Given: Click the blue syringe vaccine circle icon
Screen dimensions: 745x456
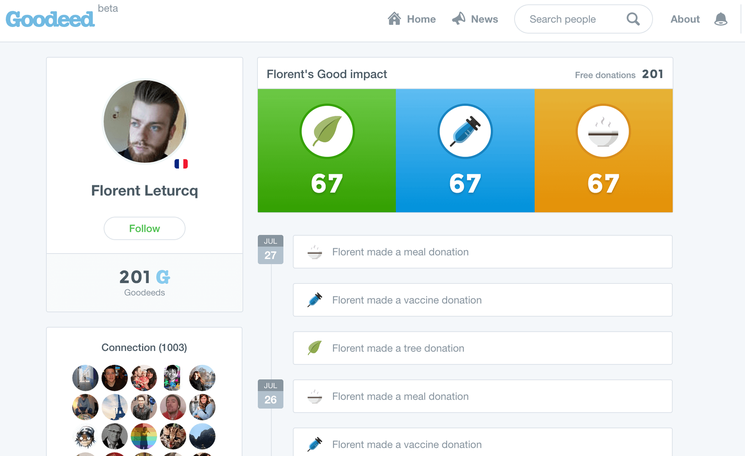Looking at the screenshot, I should coord(465,131).
